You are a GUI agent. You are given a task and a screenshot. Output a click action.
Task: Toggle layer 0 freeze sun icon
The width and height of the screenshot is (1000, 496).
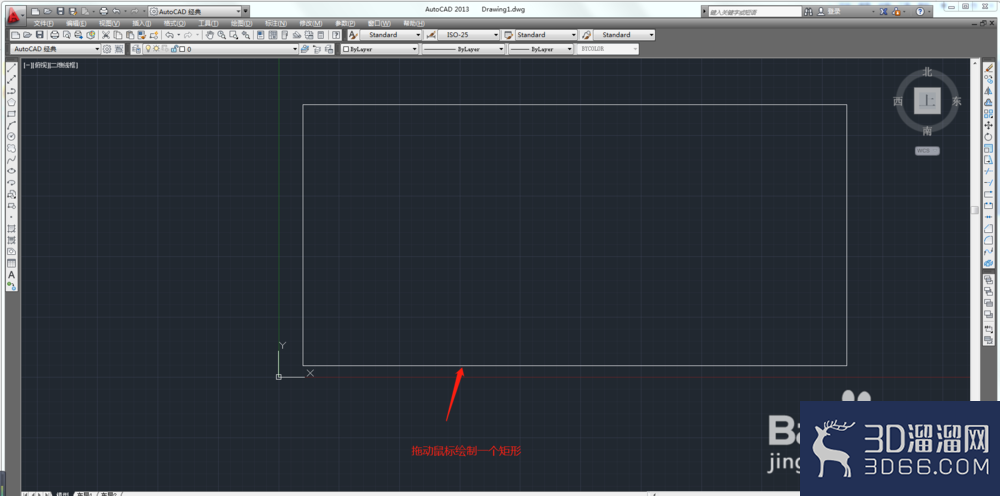(157, 49)
